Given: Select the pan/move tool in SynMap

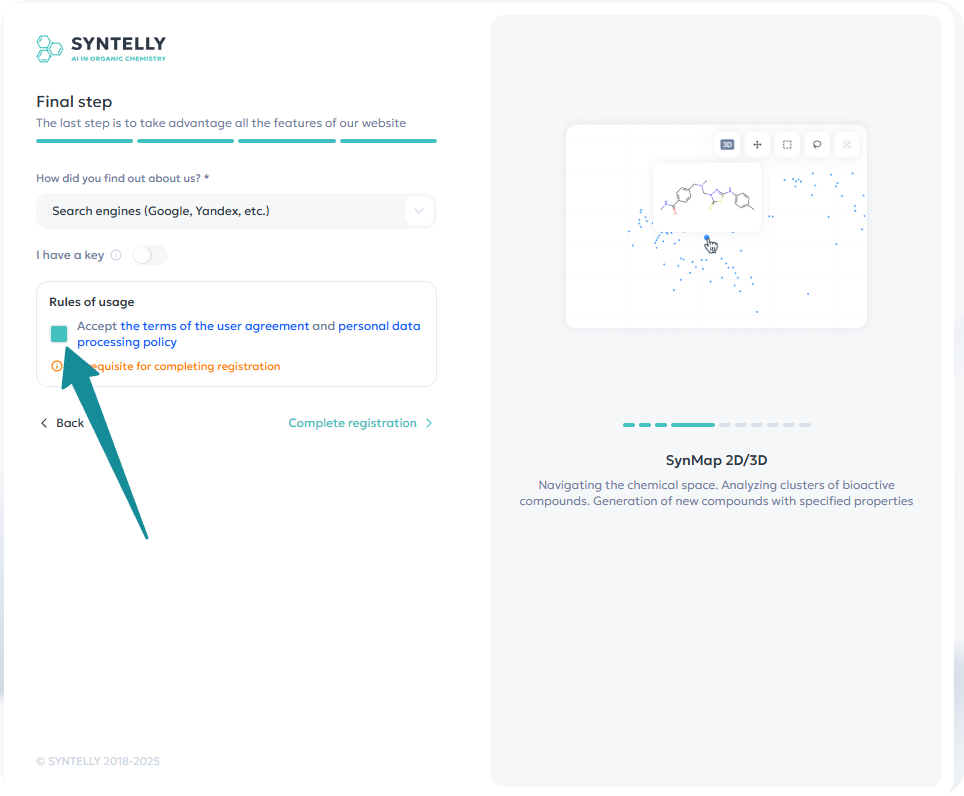Looking at the screenshot, I should [757, 145].
